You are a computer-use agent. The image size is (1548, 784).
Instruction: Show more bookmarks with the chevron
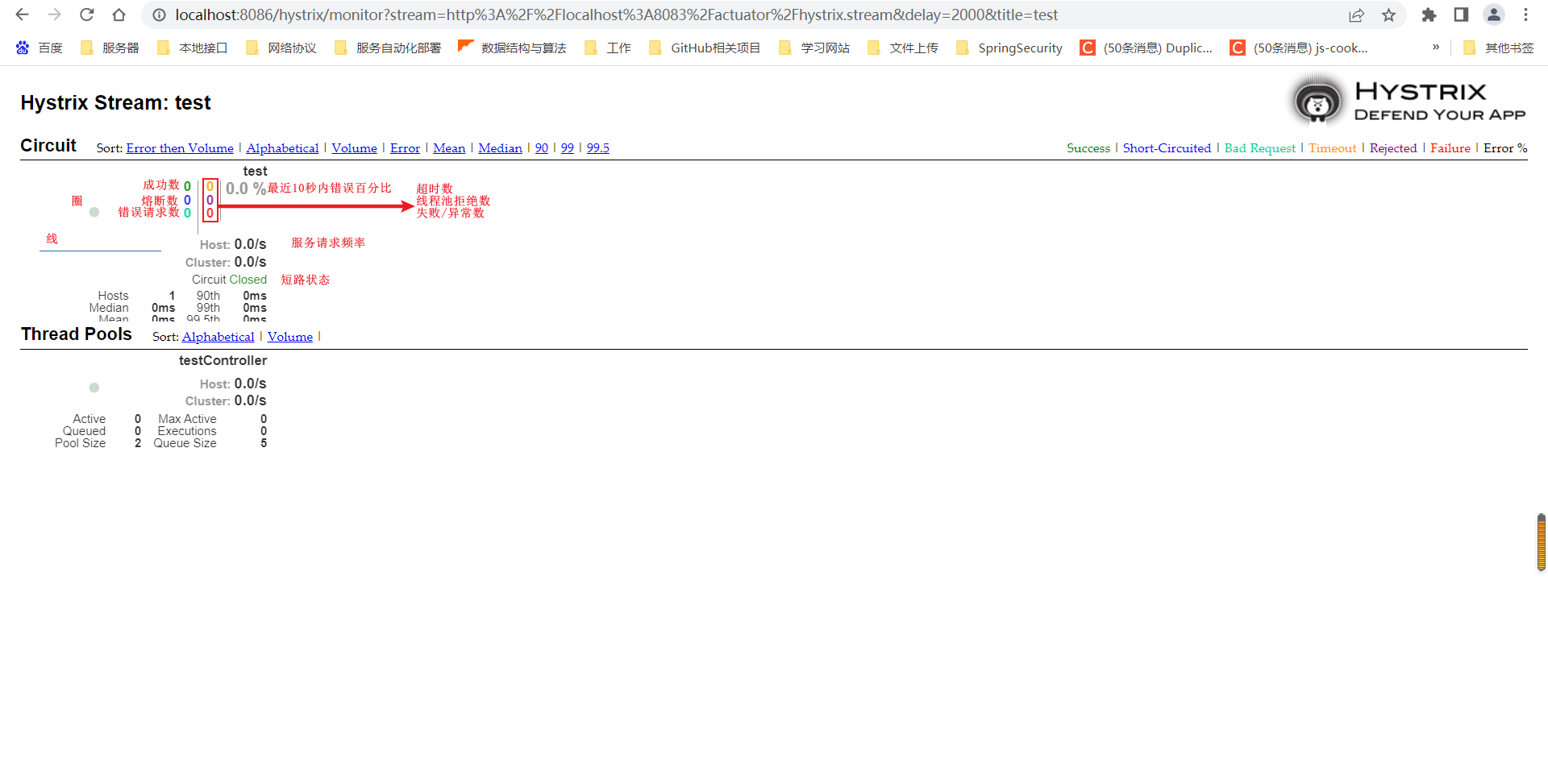[1436, 48]
